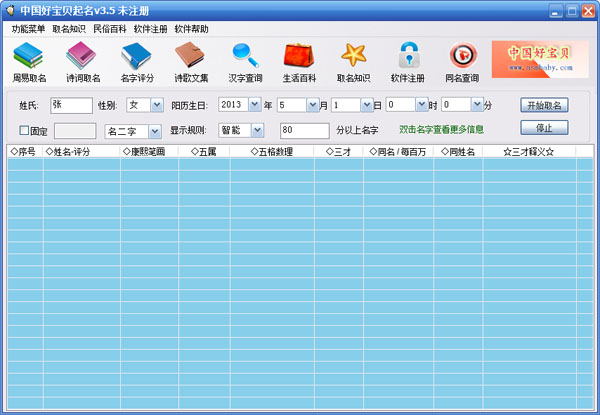
Task: Click the app icon in title bar
Action: click(x=10, y=10)
